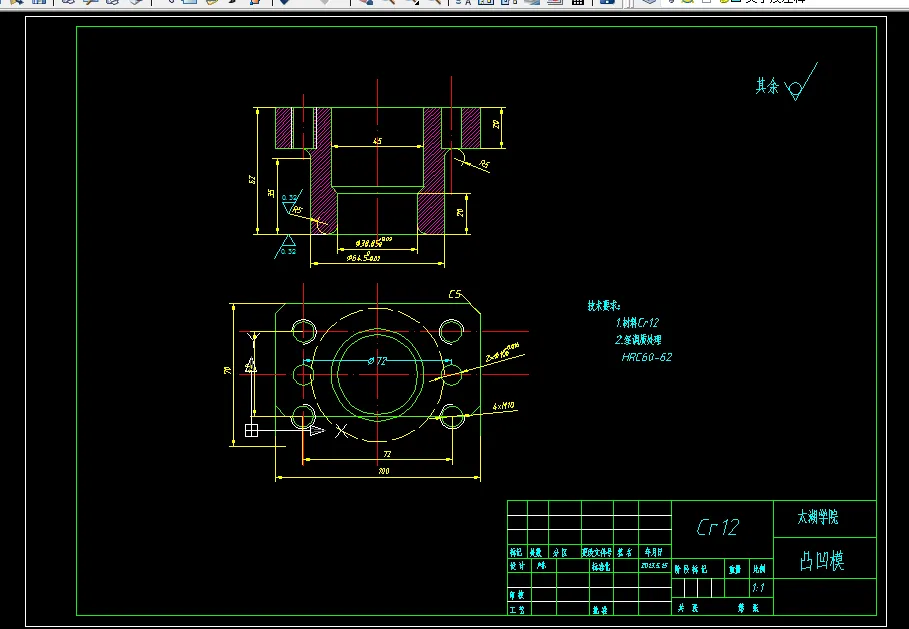Select the 4×M10 thread callout
909x629 pixels.
point(503,406)
